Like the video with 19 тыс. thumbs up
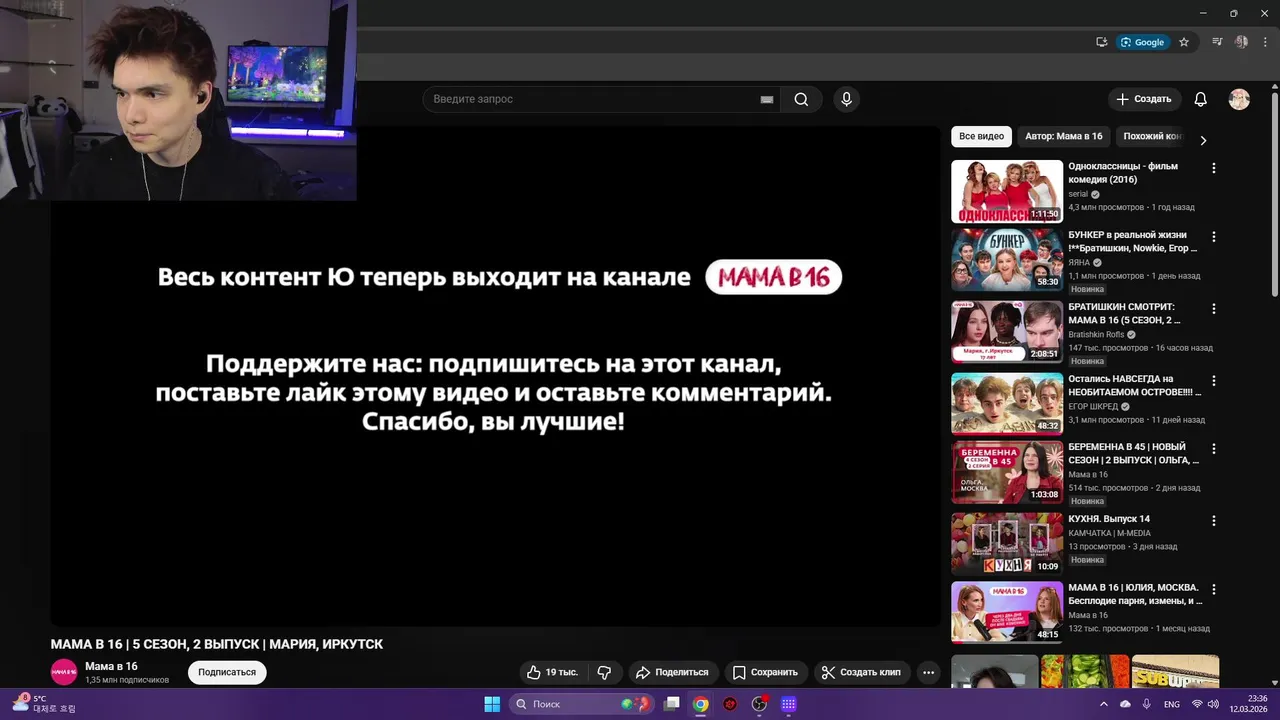Viewport: 1280px width, 720px height. pos(553,672)
